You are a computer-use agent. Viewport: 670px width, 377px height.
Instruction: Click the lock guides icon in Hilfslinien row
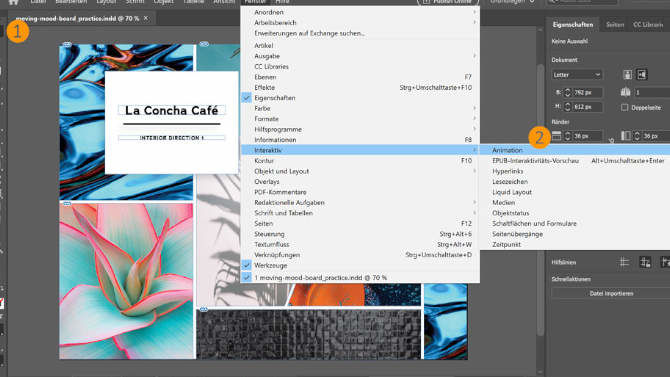(x=645, y=262)
